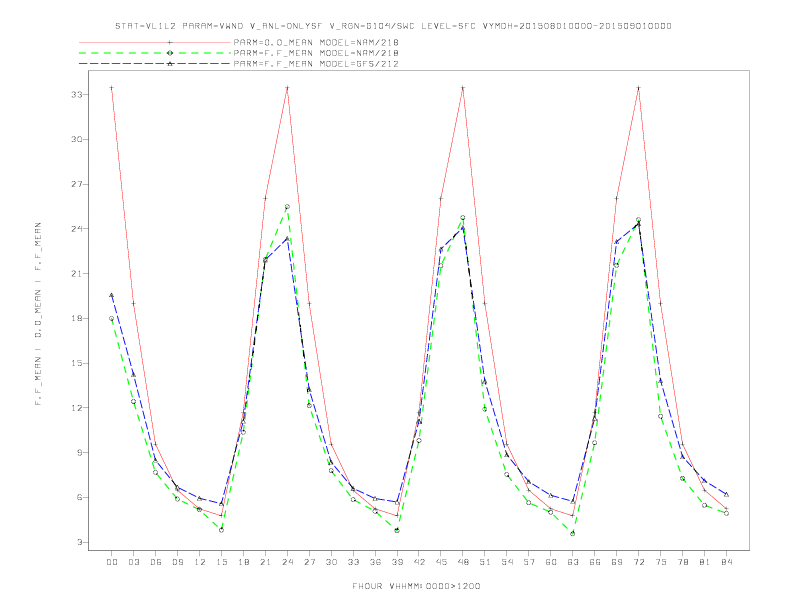
Task: Click the x-axis title FHOUR VHHMM=0000>1200
Action: point(416,586)
